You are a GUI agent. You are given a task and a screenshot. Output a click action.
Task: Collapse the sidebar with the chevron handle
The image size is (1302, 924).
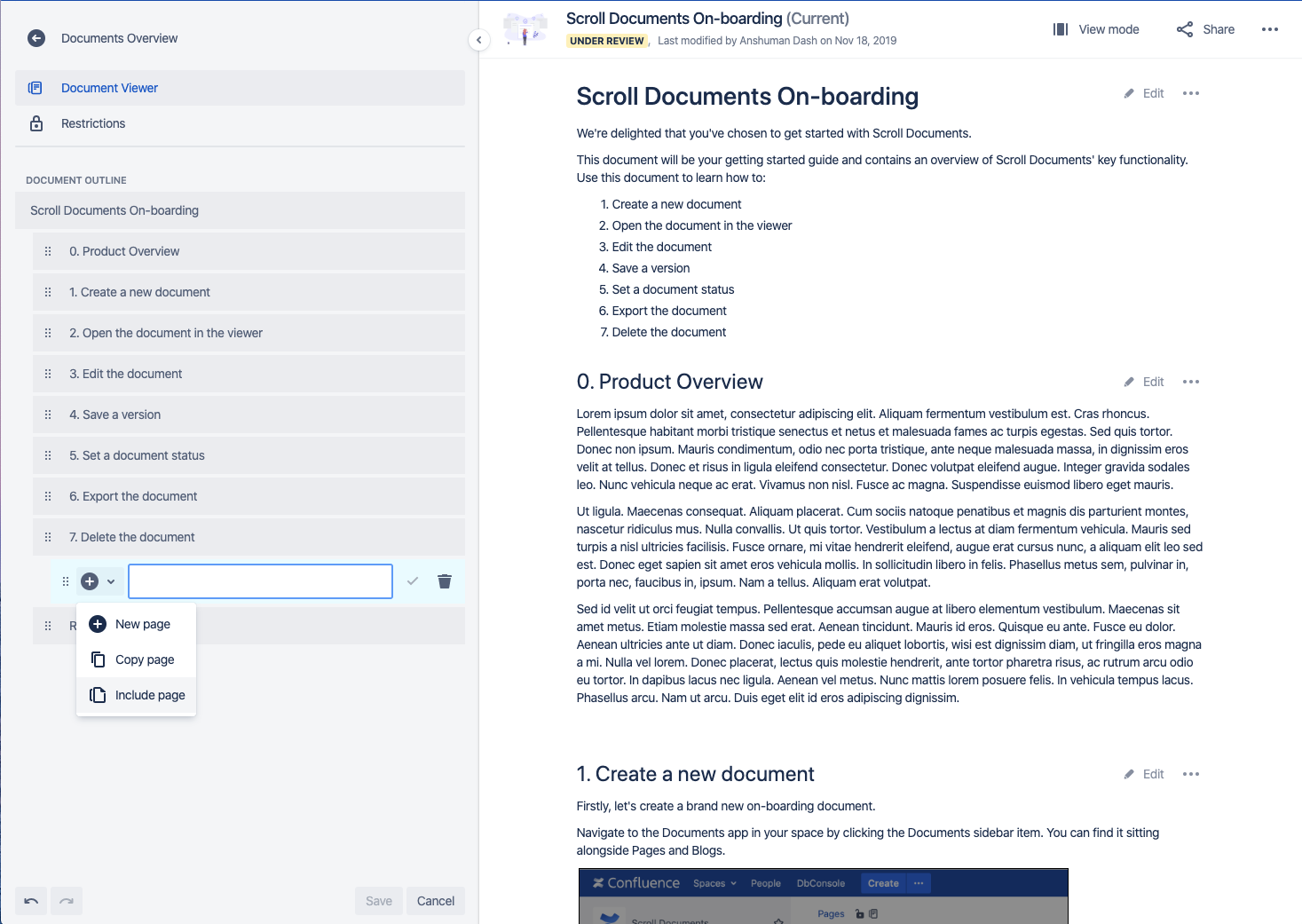point(478,40)
